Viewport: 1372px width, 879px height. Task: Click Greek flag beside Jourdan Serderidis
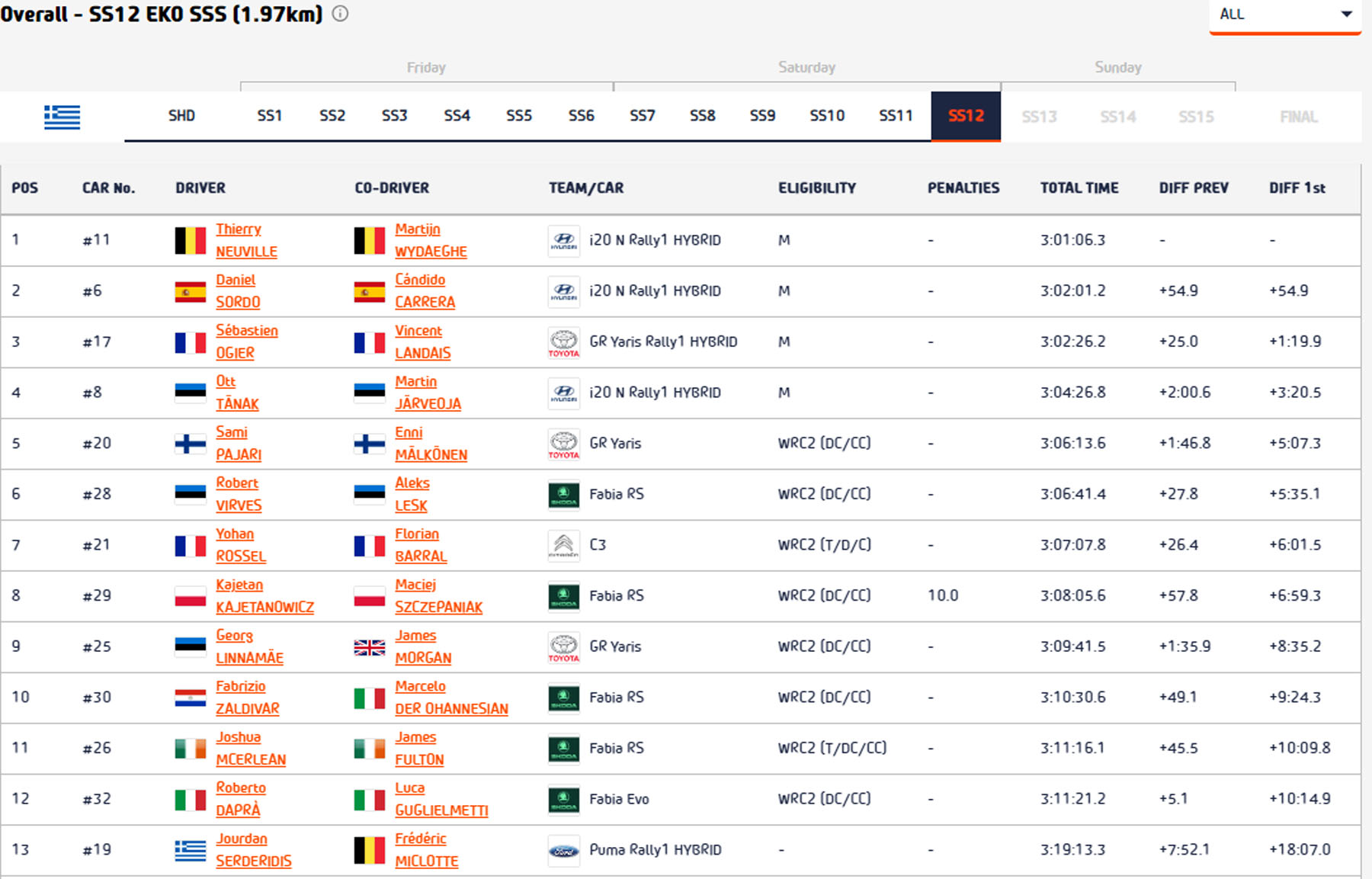click(x=191, y=851)
